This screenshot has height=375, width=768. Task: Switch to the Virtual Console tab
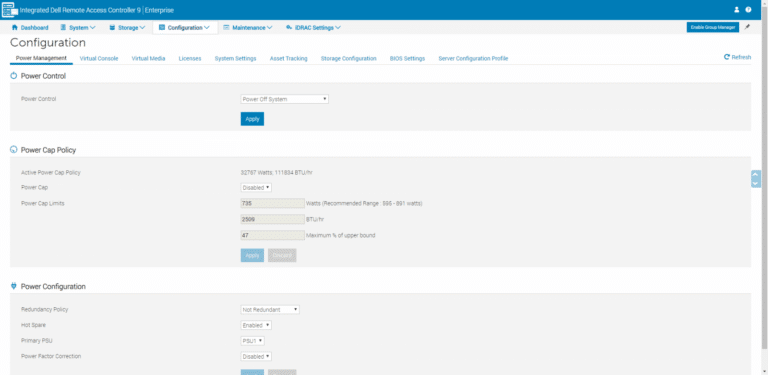point(99,58)
